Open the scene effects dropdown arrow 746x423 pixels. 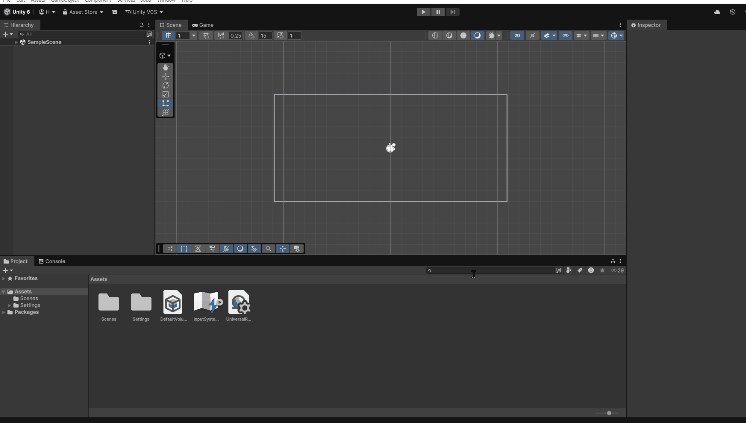click(x=554, y=35)
